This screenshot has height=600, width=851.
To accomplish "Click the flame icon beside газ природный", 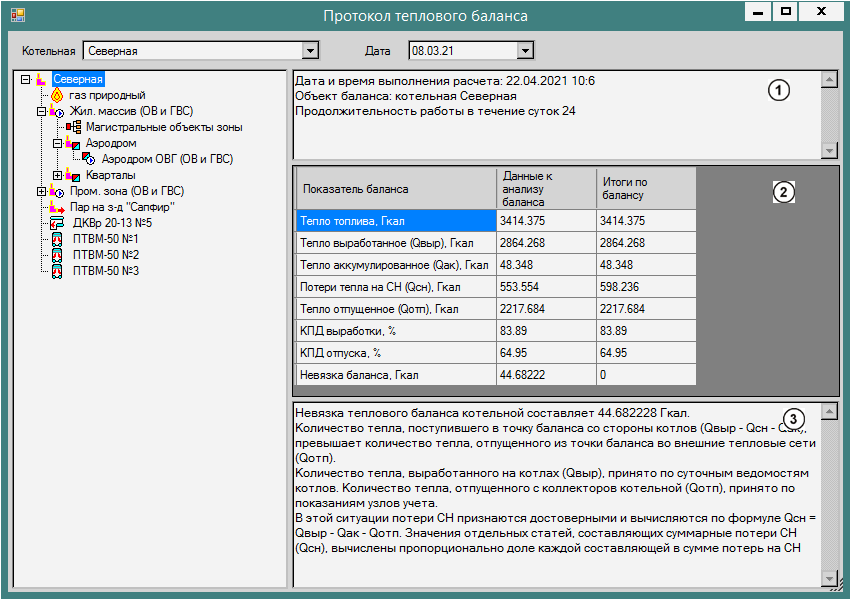I will tap(57, 95).
